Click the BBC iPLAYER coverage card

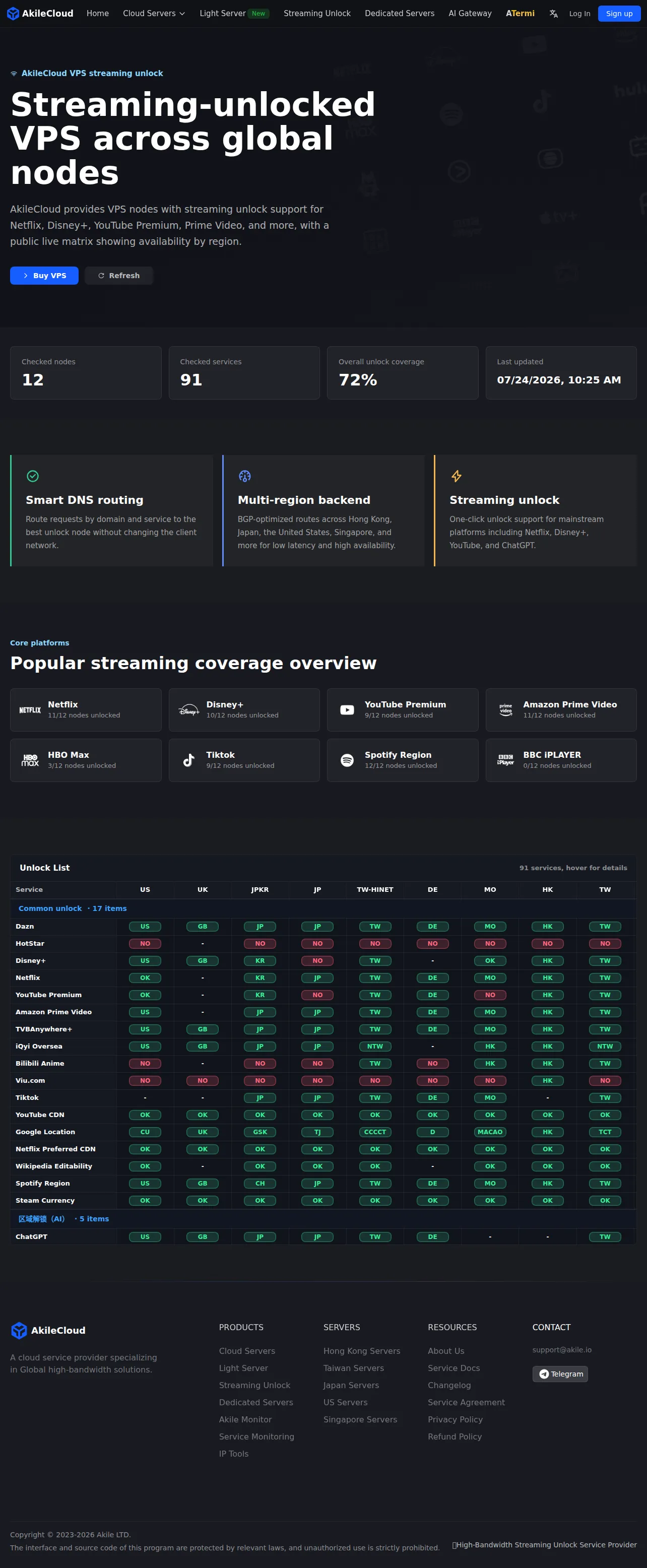click(x=561, y=760)
